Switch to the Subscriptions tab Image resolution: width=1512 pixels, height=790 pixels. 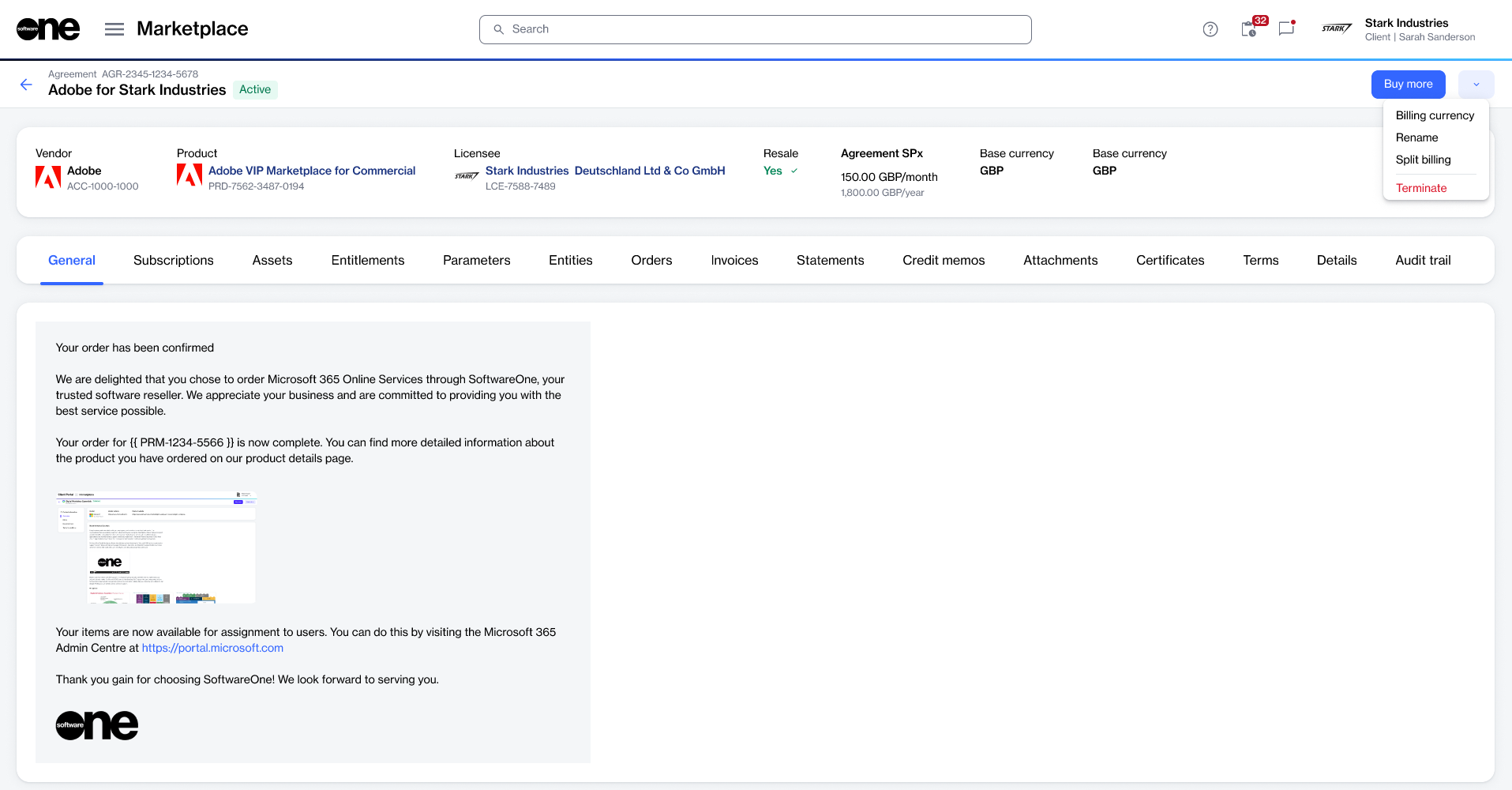(173, 261)
